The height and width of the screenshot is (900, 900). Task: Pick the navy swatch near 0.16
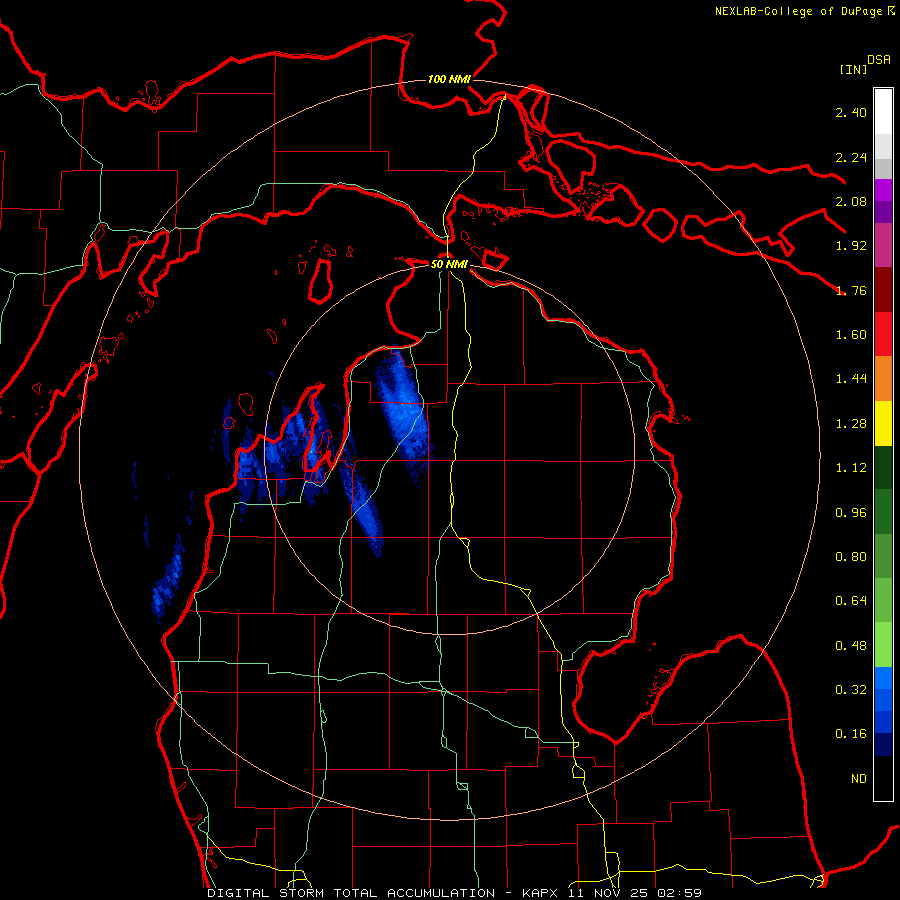(x=883, y=745)
